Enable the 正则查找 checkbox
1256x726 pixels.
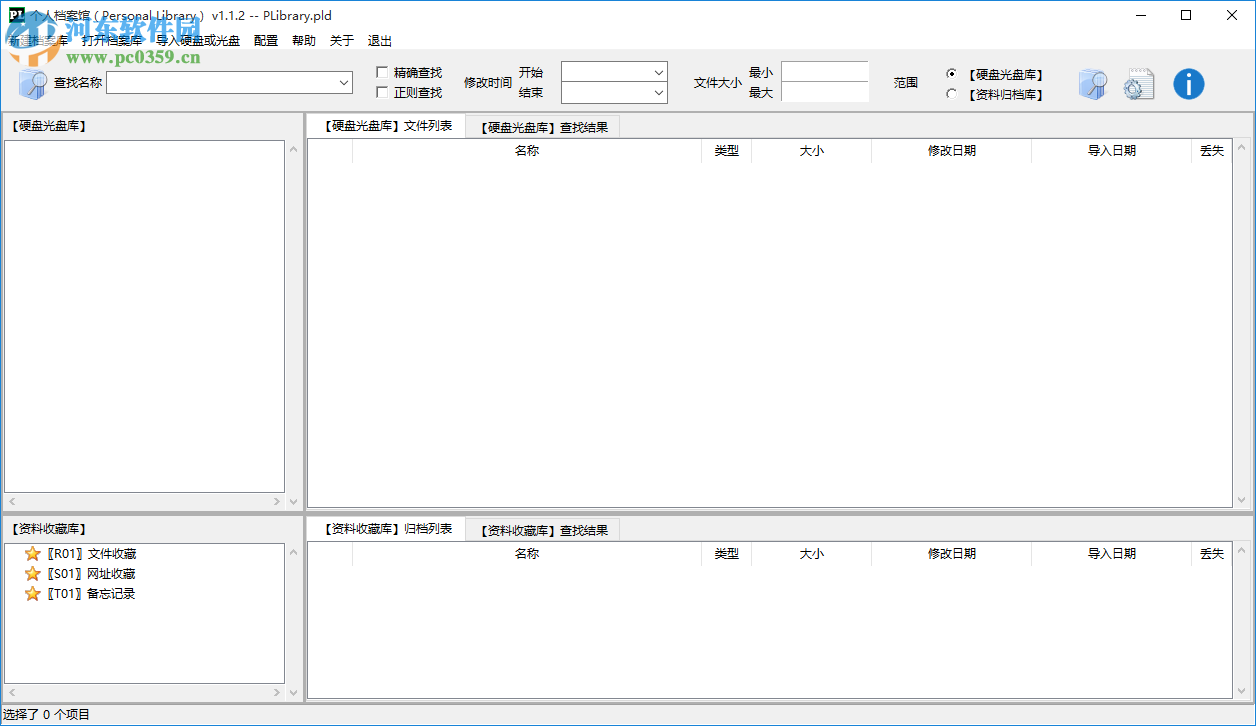point(381,92)
